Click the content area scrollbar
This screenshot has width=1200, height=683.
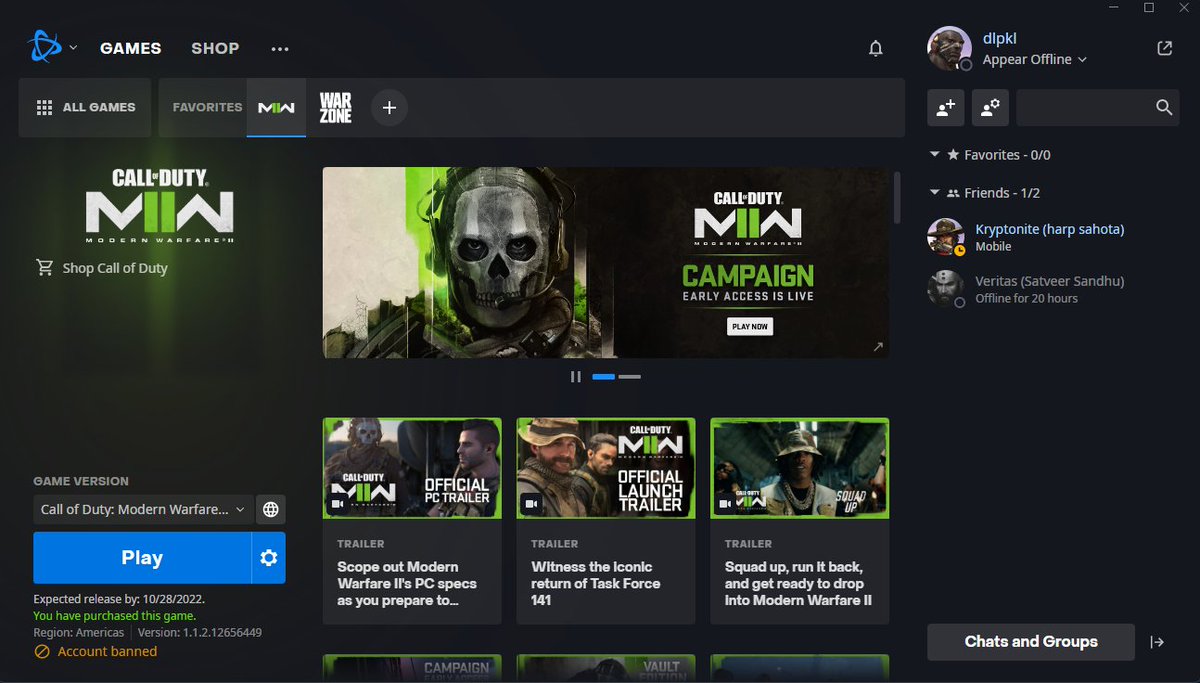pyautogui.click(x=897, y=197)
